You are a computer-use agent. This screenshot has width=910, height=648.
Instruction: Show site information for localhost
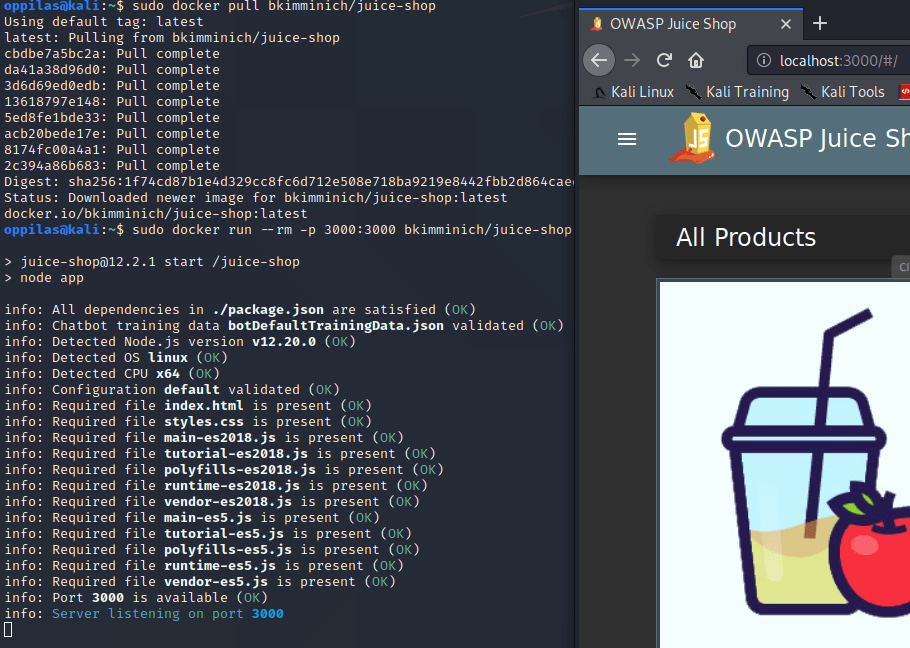[765, 60]
